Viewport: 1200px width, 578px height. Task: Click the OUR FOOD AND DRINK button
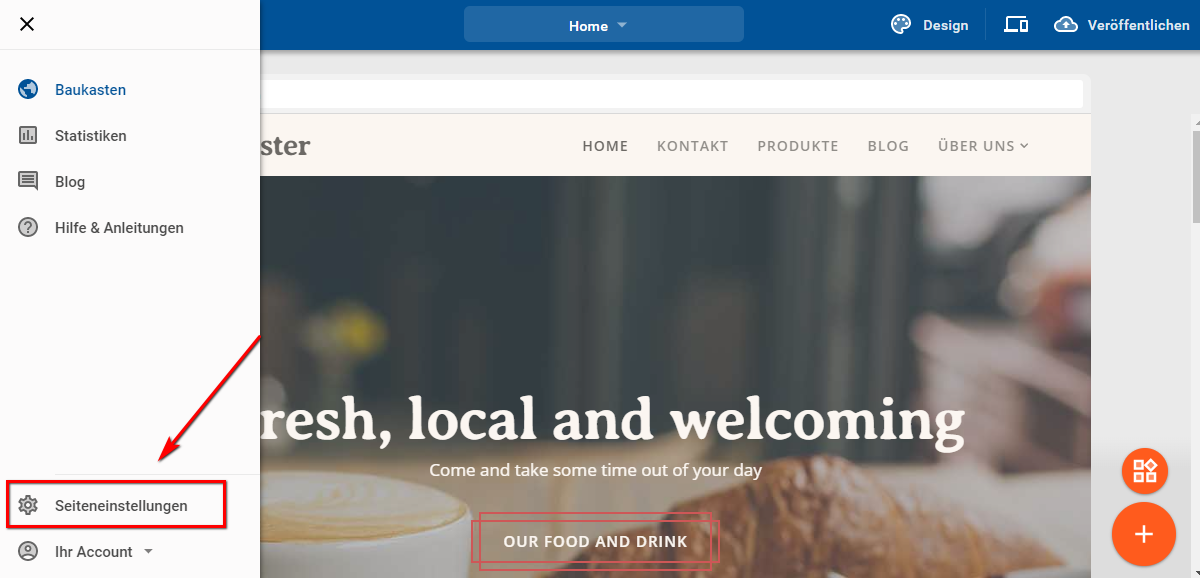point(596,541)
